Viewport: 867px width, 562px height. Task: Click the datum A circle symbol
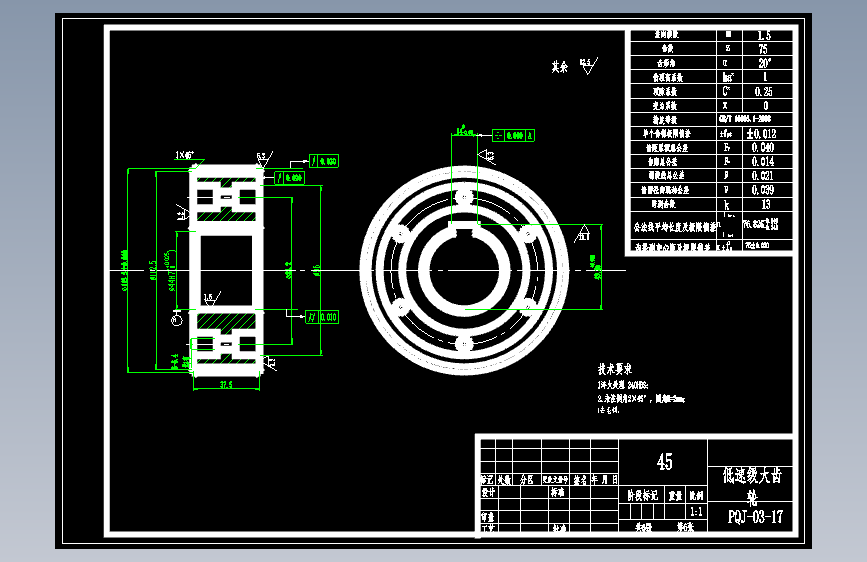pyautogui.click(x=177, y=319)
